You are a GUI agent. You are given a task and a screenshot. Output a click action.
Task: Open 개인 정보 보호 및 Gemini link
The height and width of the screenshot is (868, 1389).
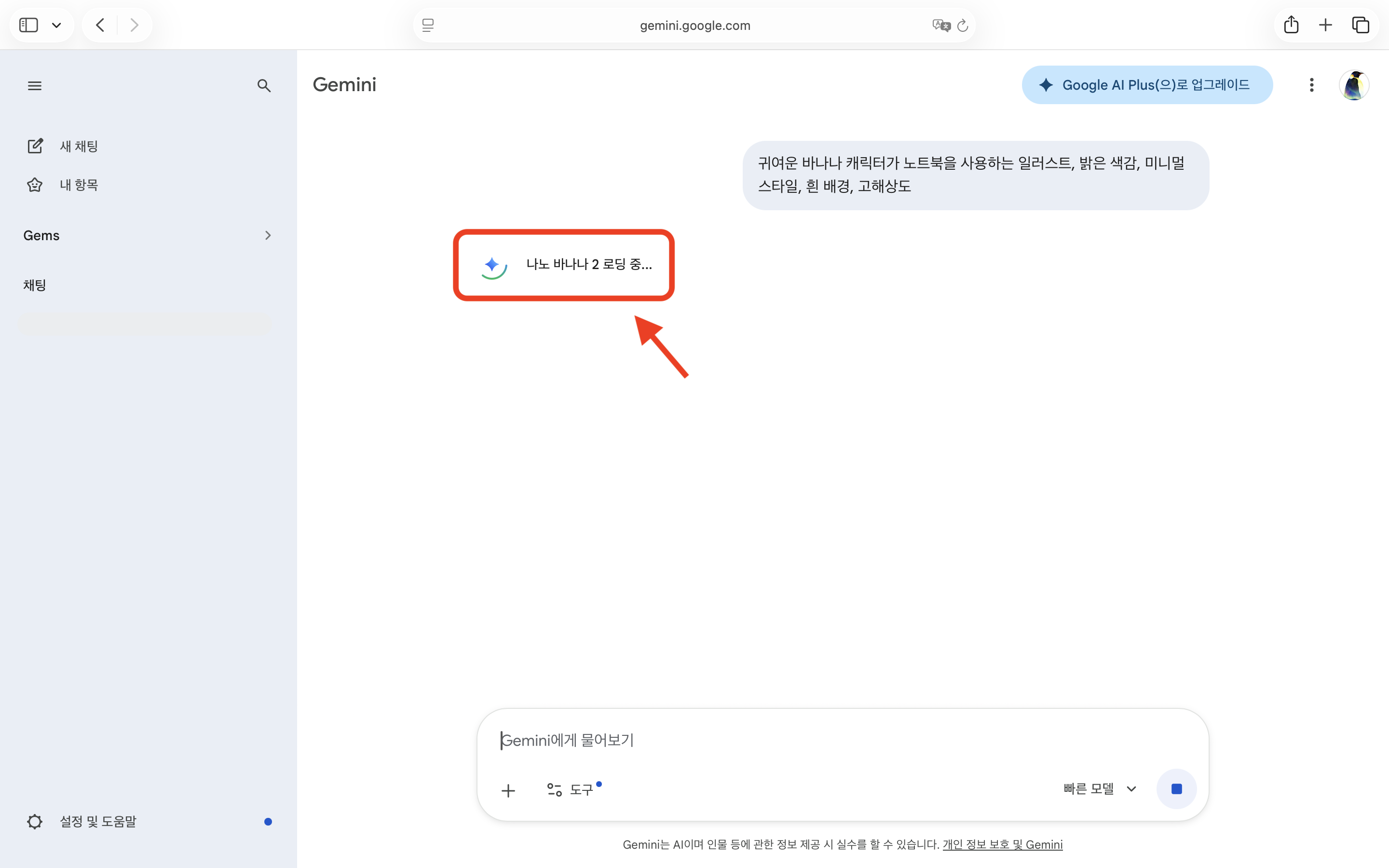(1002, 844)
